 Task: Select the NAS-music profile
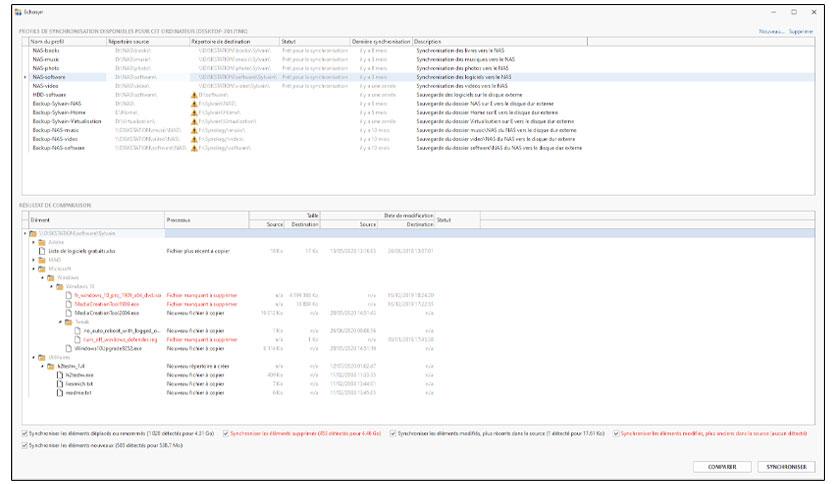(46, 60)
